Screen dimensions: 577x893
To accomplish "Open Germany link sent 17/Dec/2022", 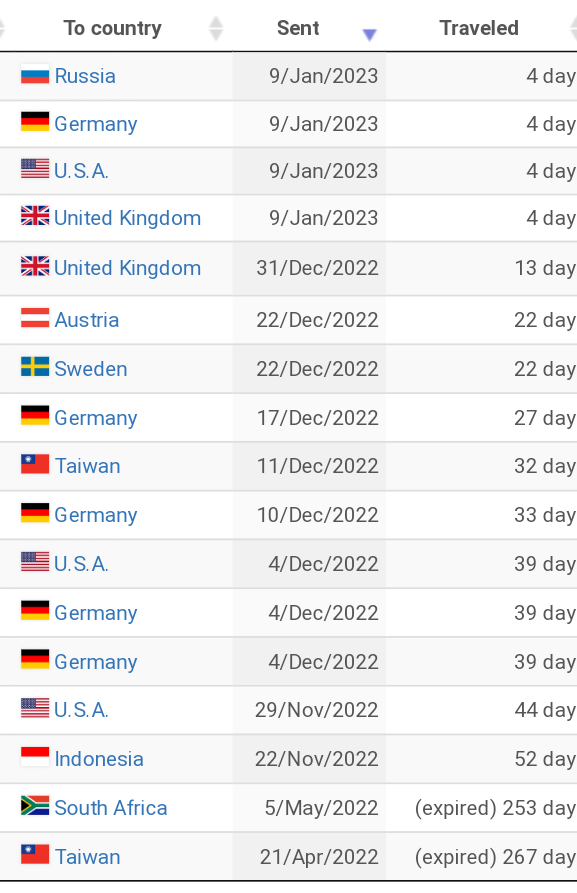I will coord(96,418).
